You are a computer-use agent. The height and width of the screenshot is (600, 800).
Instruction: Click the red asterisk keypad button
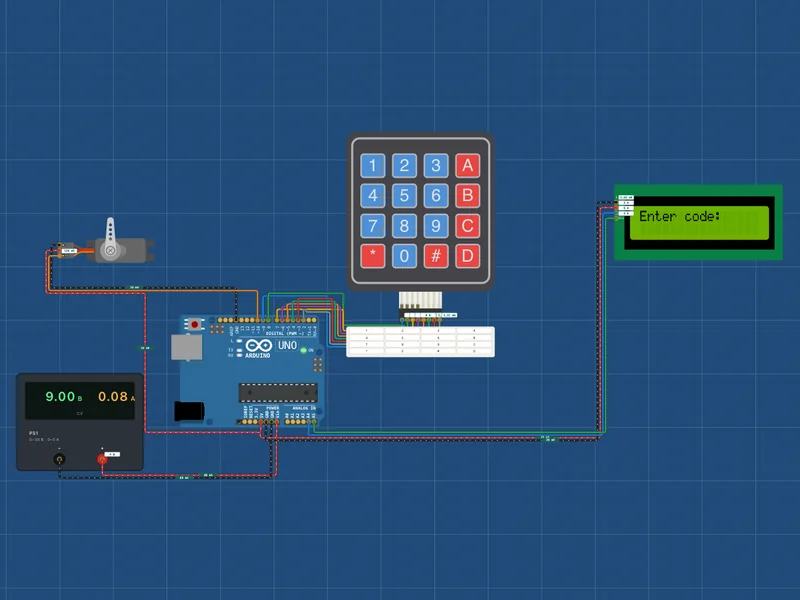click(372, 256)
